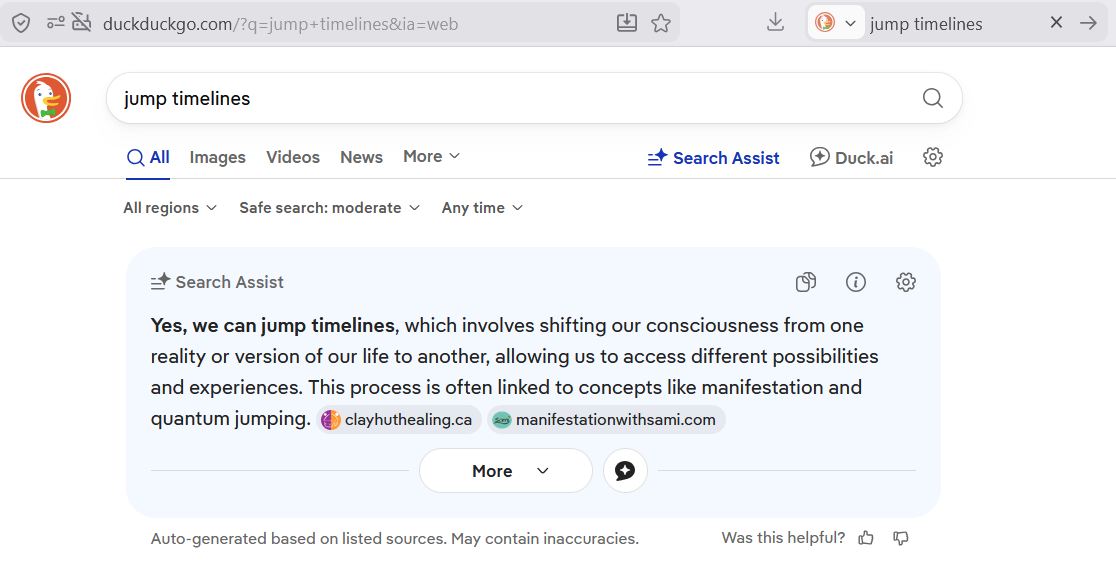Open Search Assist card settings gear
The image size is (1116, 563).
[x=905, y=282]
